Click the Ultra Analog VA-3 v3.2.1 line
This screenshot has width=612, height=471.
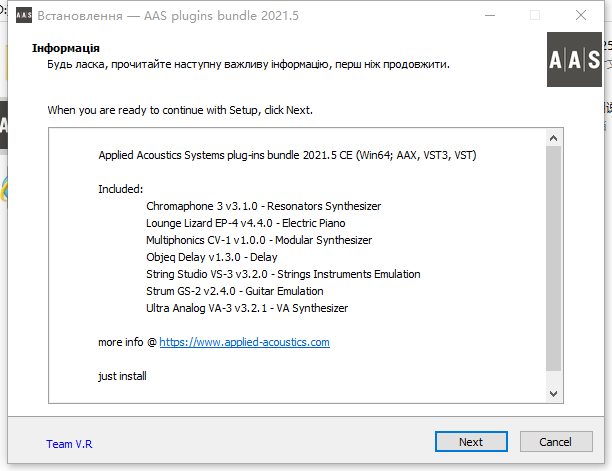pos(247,308)
